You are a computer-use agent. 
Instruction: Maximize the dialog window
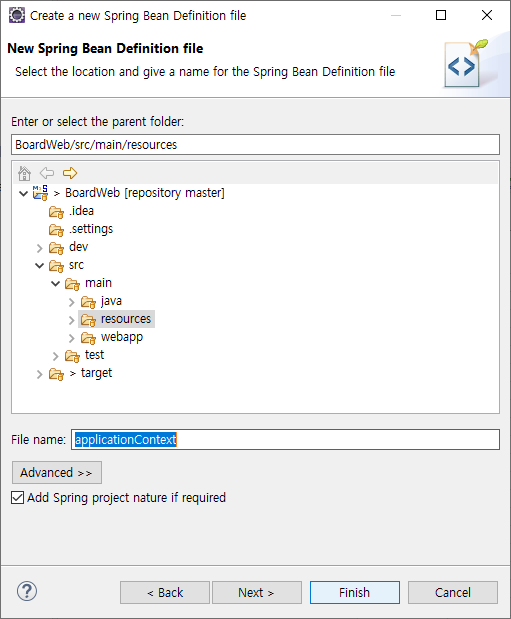441,15
